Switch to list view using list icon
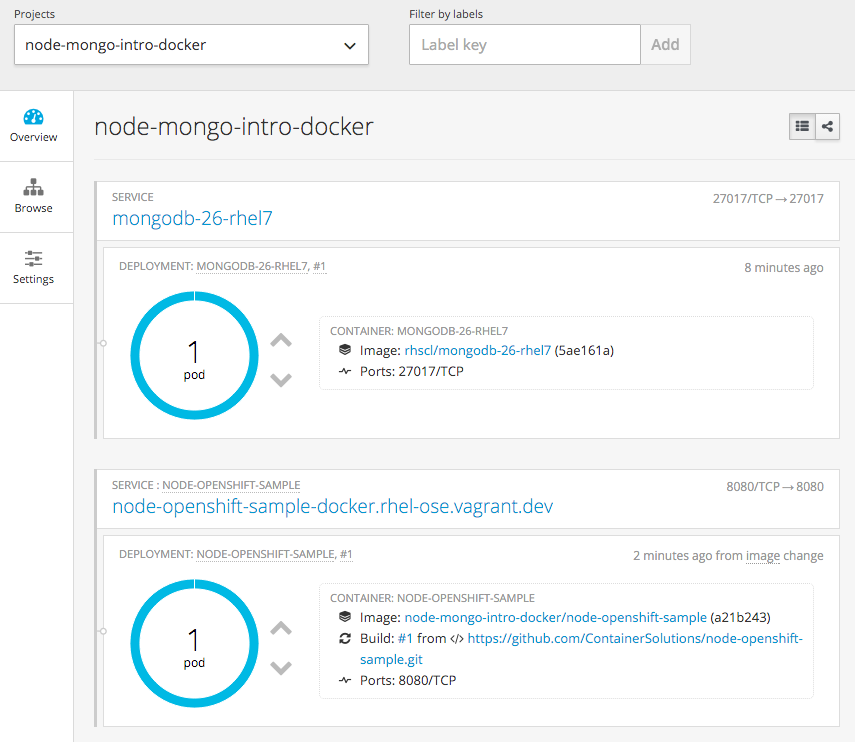855x742 pixels. pos(802,126)
